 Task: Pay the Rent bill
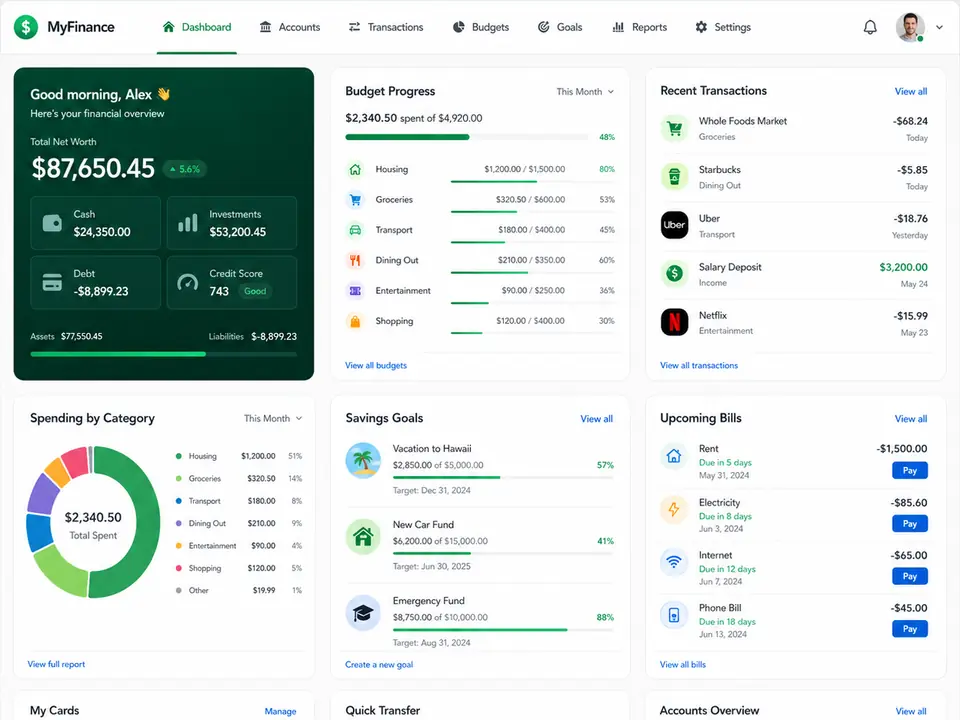pyautogui.click(x=910, y=471)
